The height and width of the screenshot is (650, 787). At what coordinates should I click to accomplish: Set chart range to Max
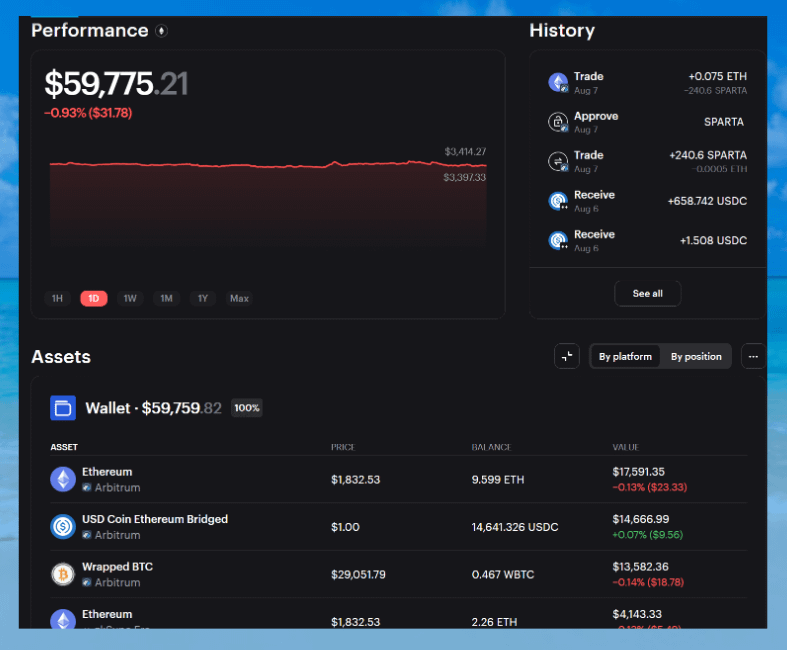(239, 298)
